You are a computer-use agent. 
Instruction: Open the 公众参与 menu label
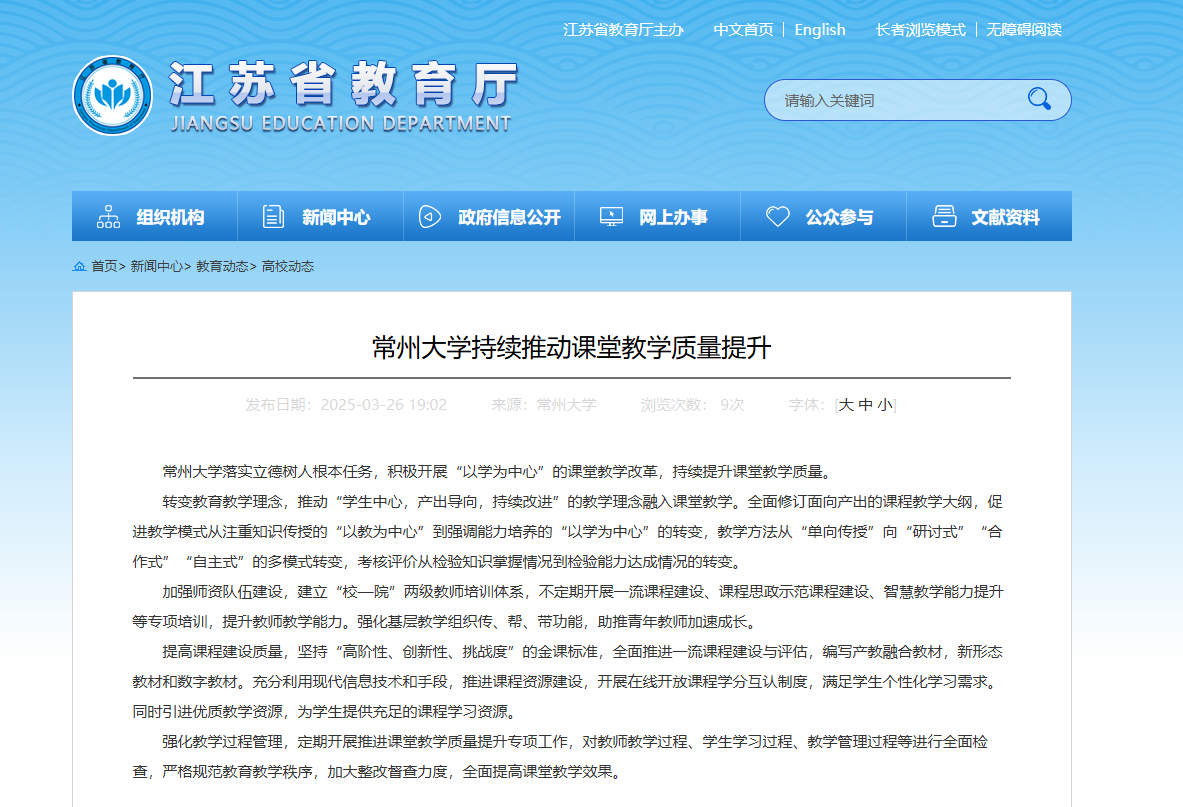(x=839, y=217)
